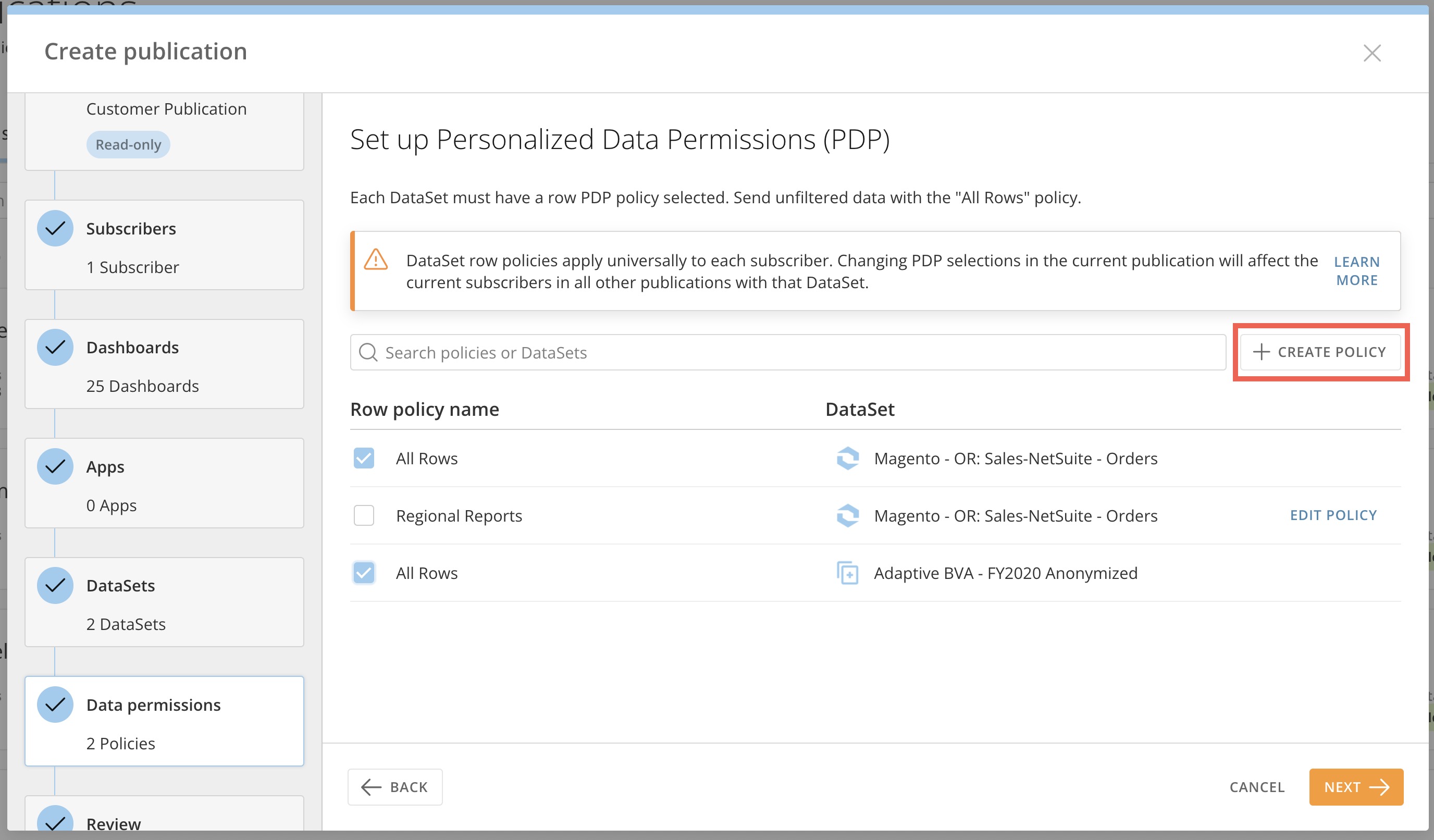1434x840 pixels.
Task: Click the warning triangle icon in the notice
Action: 376,260
